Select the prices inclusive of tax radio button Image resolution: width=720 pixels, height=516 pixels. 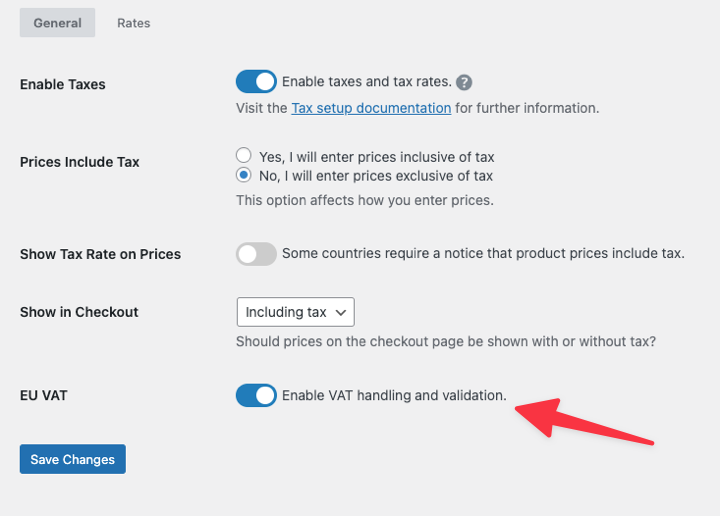243,156
